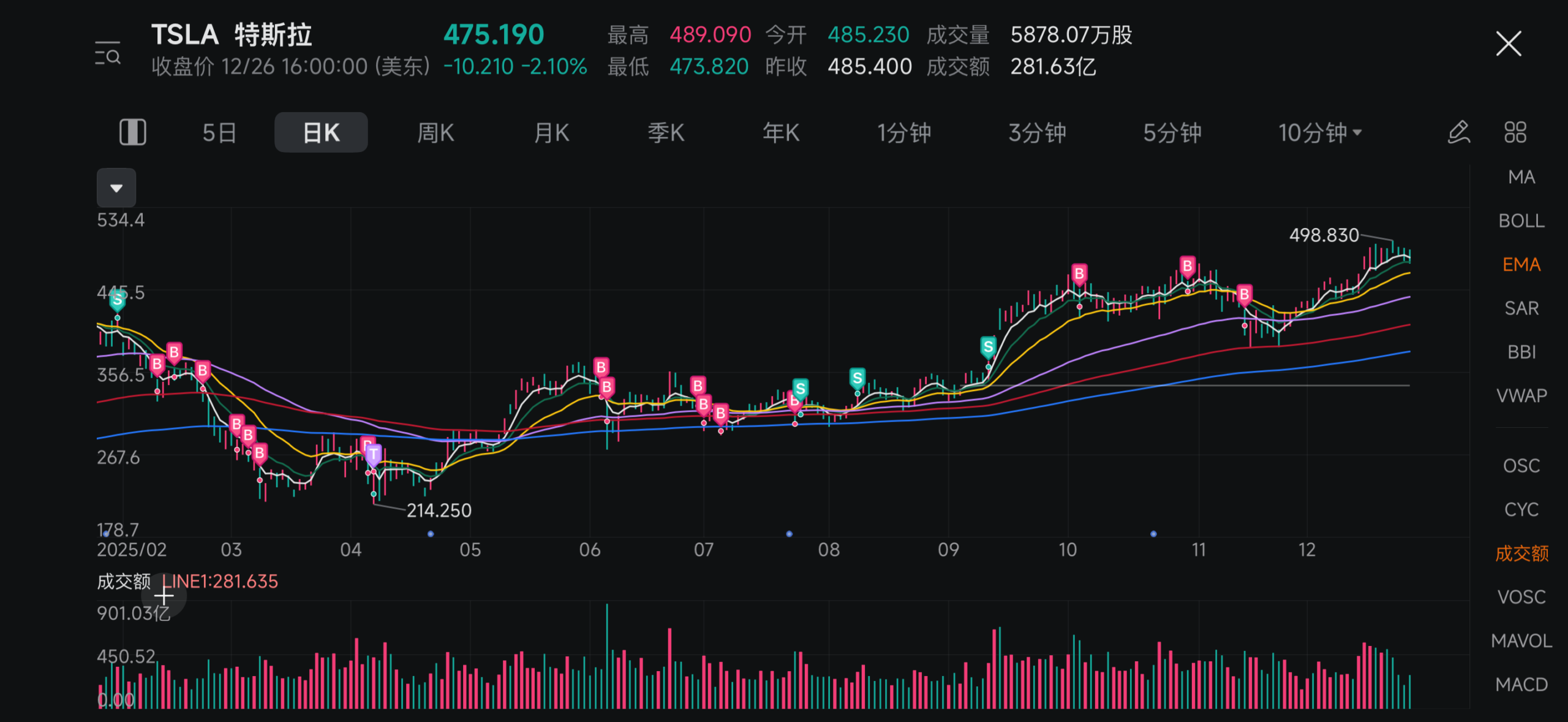Close the full-screen chart with X

pos(1509,44)
